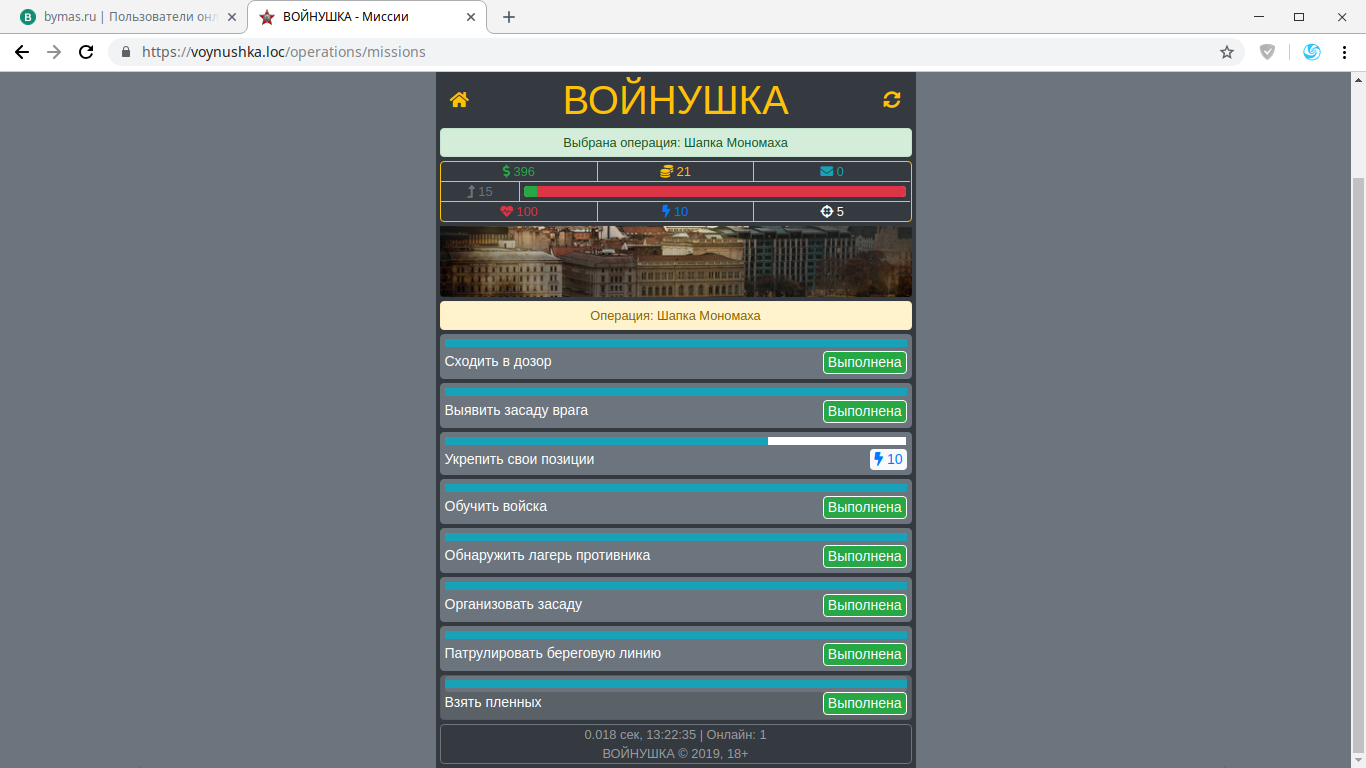The width and height of the screenshot is (1366, 768).
Task: Click Выполнена button for Взять пленных
Action: click(864, 703)
